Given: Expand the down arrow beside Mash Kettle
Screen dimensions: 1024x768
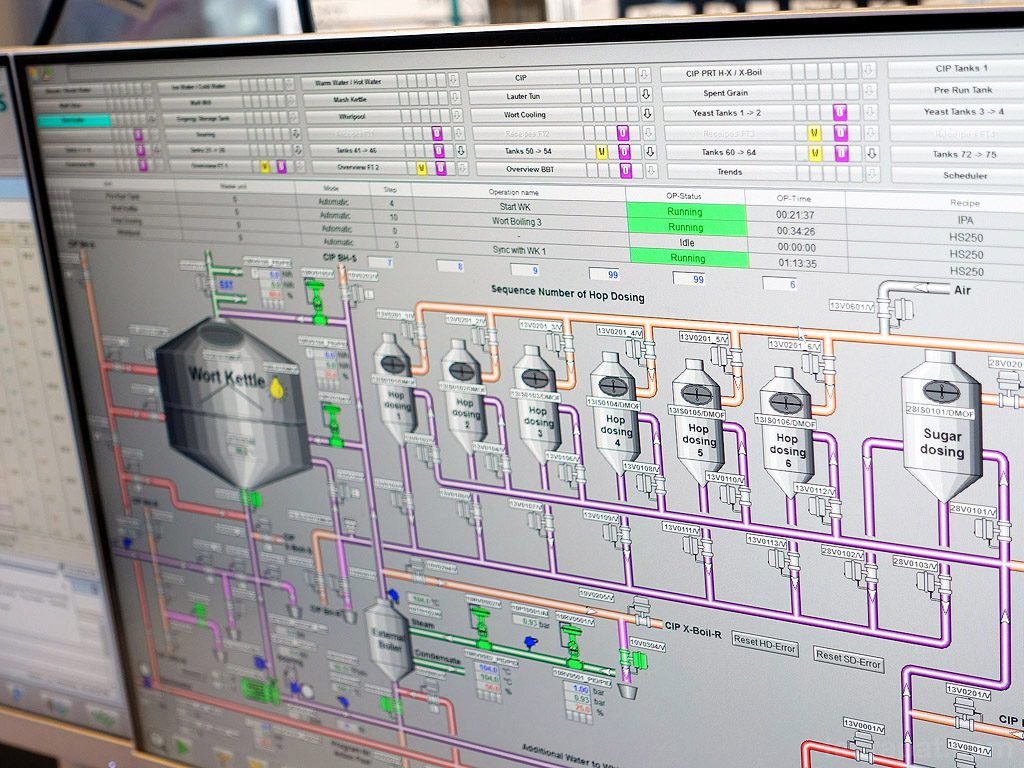Looking at the screenshot, I should click(455, 98).
